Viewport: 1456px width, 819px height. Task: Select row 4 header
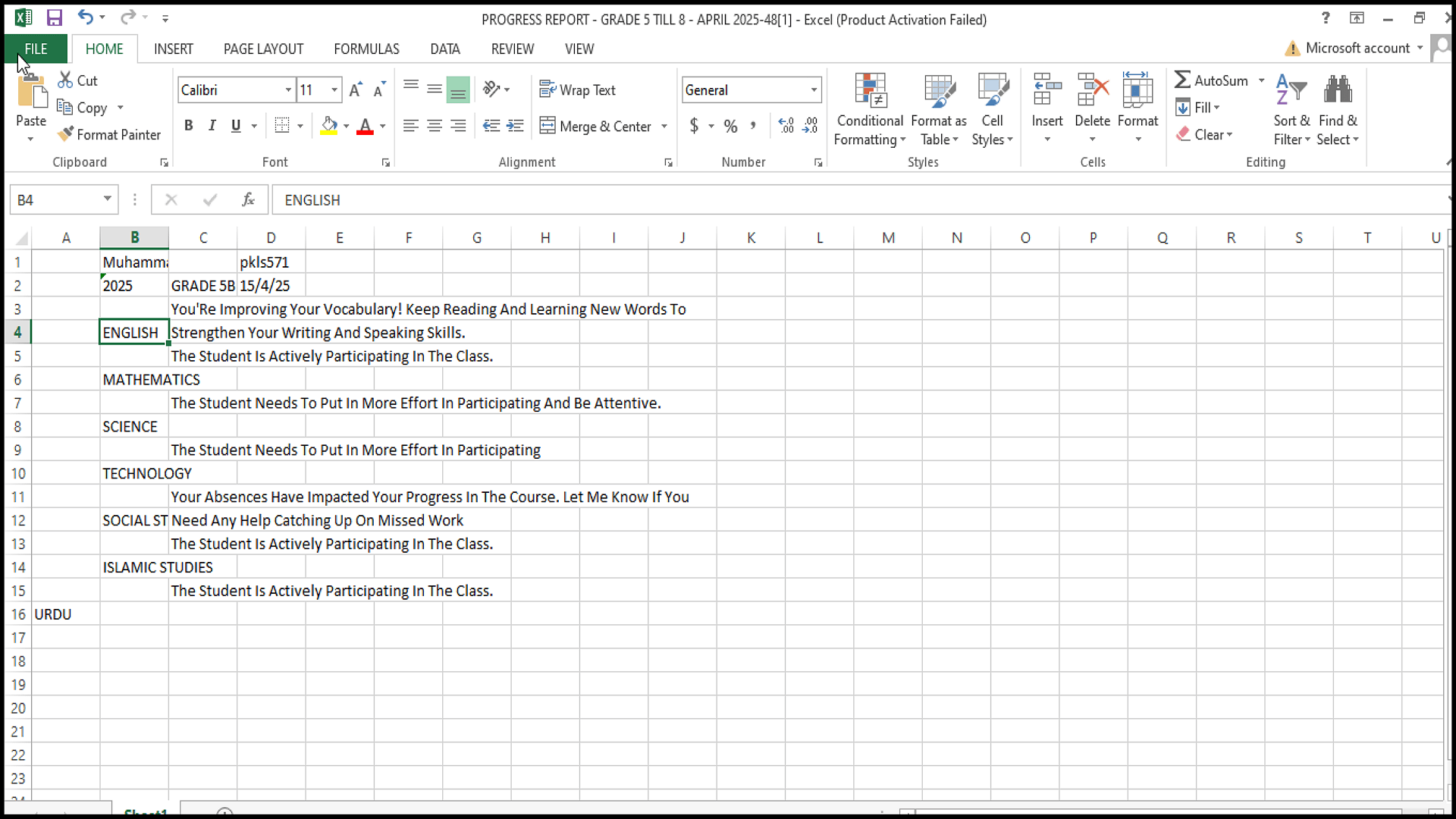coord(17,332)
